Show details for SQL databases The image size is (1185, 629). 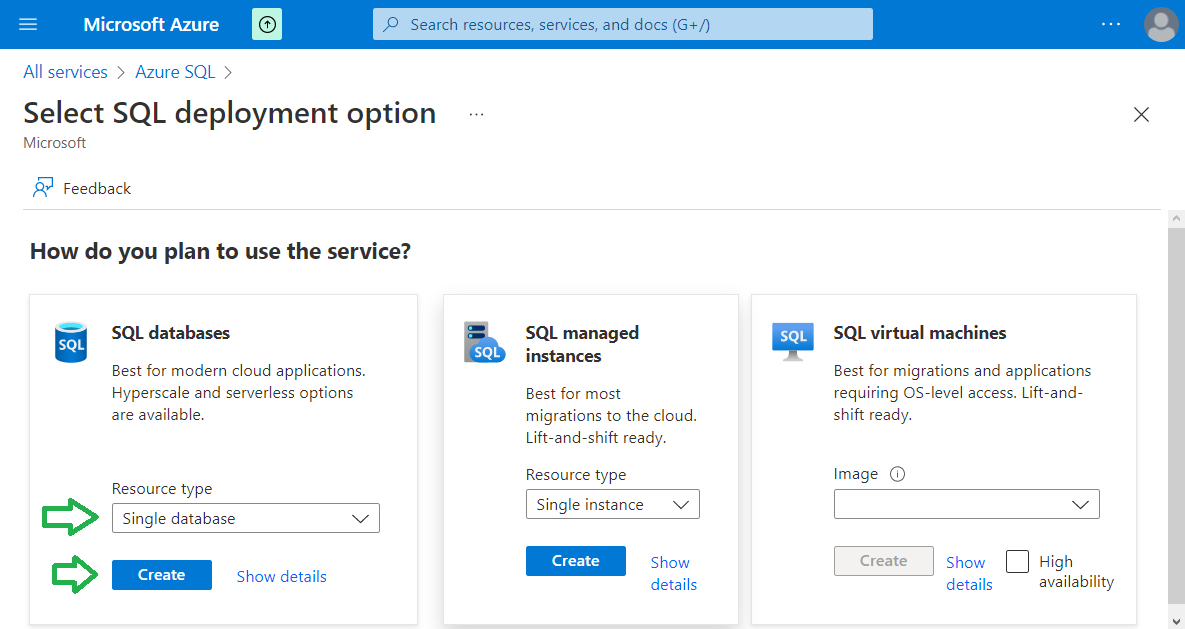[x=282, y=576]
